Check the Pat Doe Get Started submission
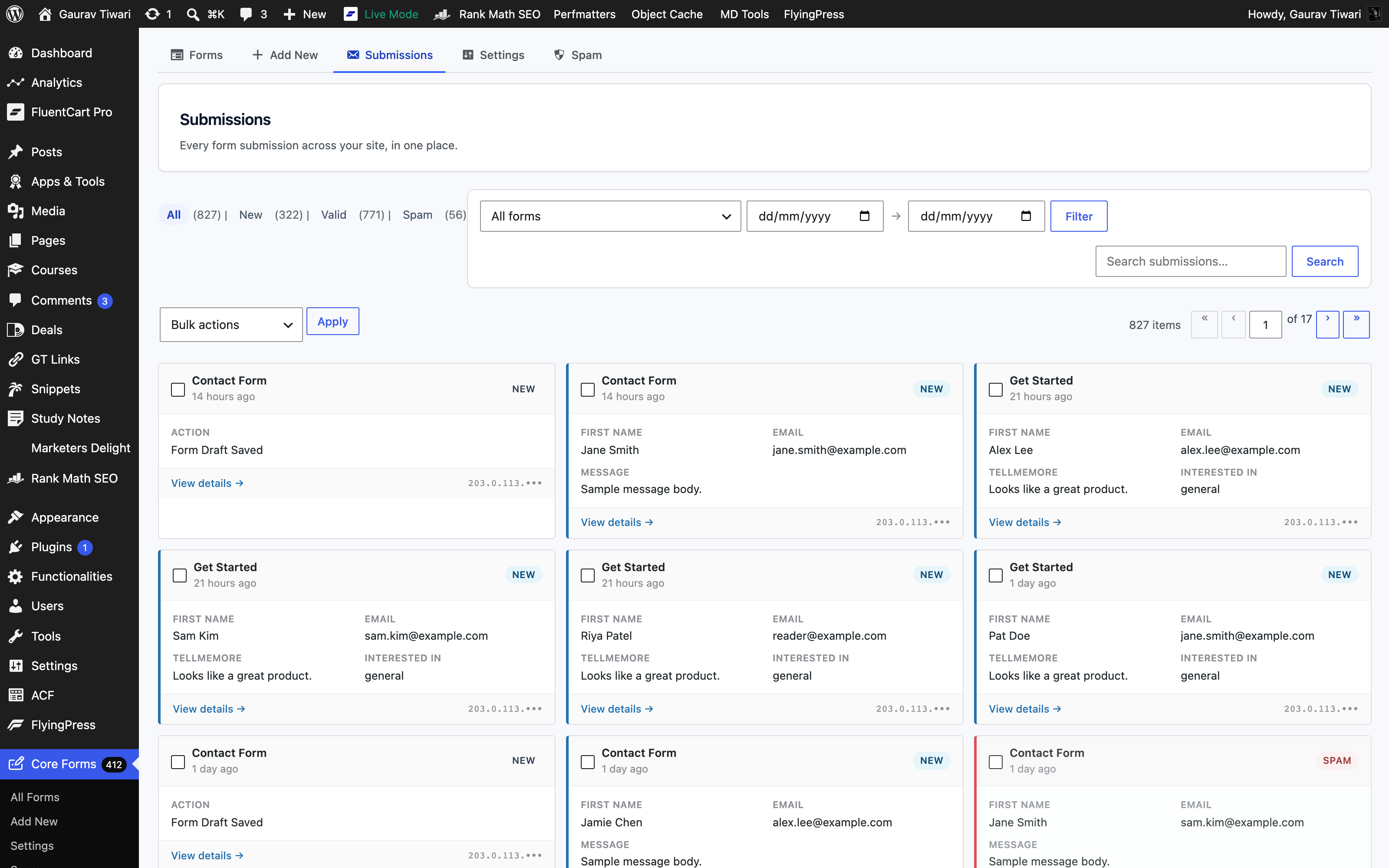1389x868 pixels. 996,576
